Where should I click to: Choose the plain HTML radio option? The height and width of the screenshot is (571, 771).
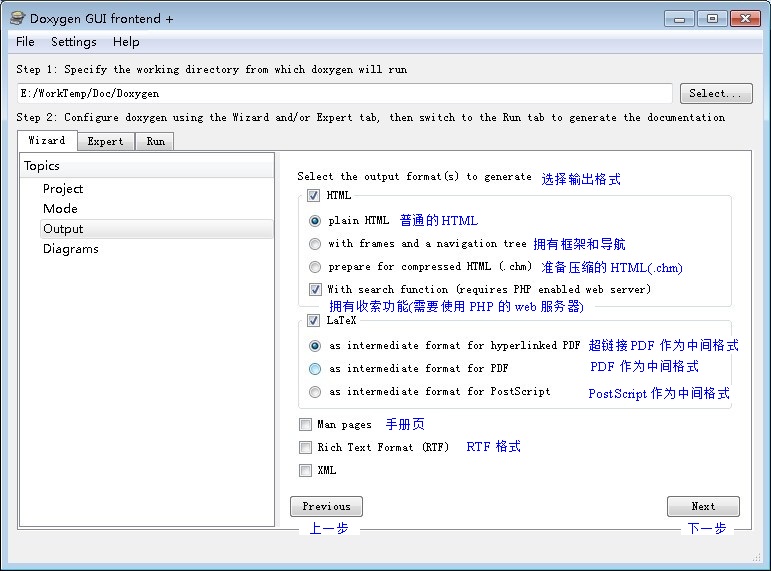click(x=315, y=221)
